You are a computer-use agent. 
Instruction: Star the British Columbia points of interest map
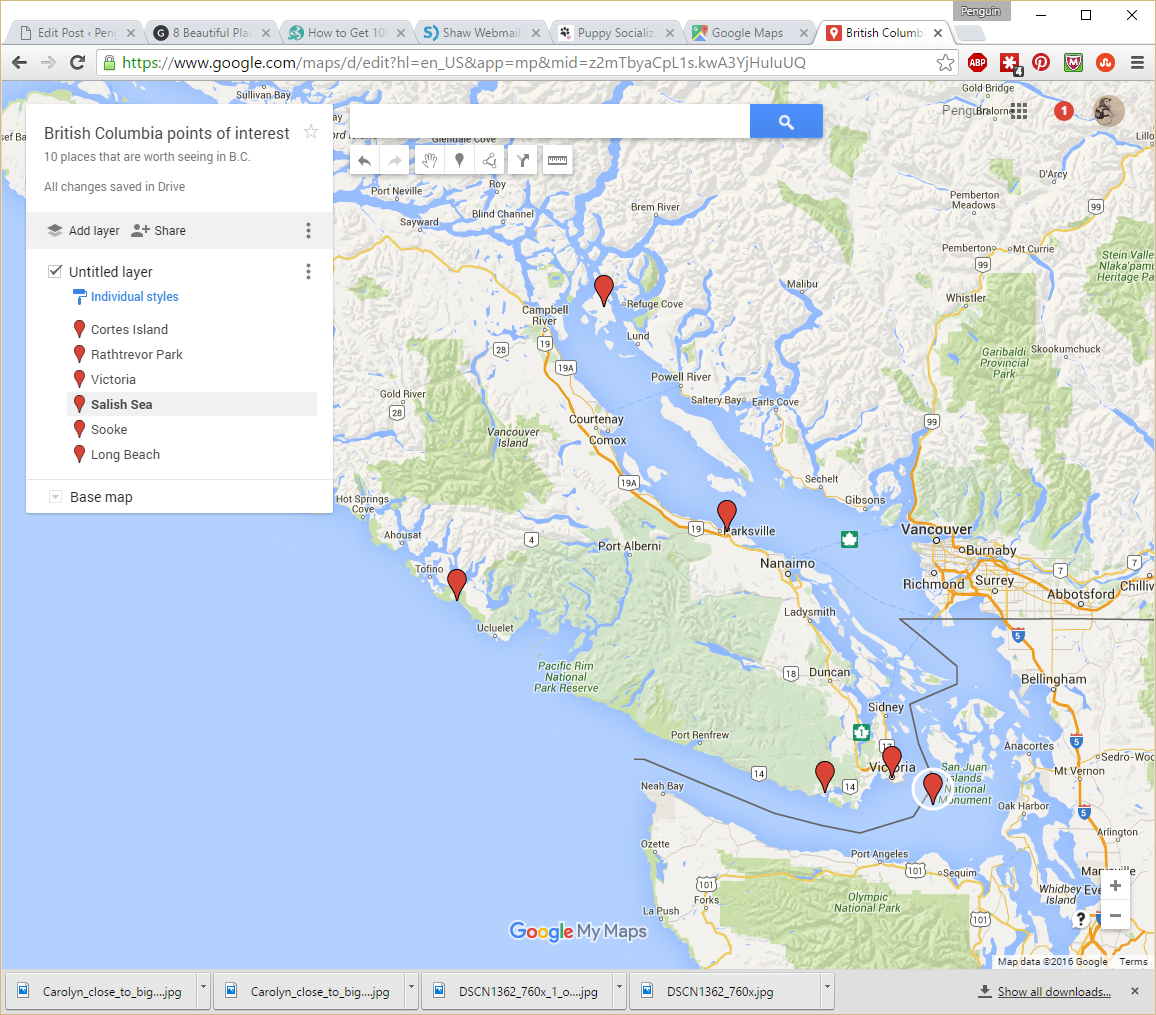point(311,132)
